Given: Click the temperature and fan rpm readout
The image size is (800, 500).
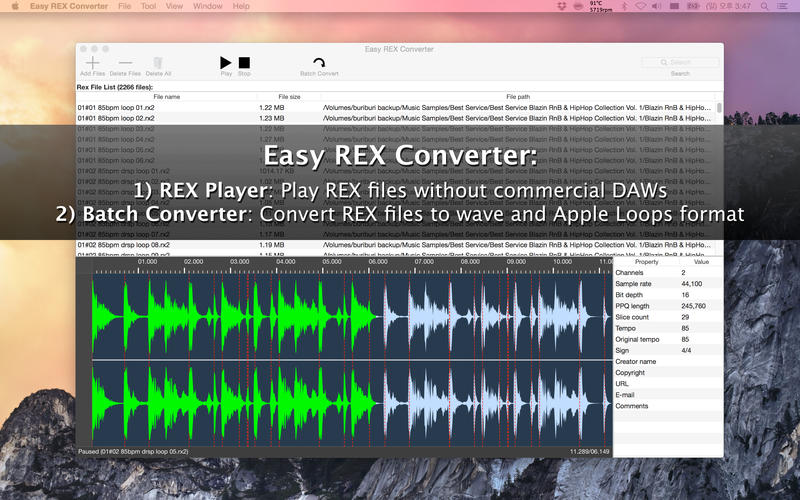Looking at the screenshot, I should [600, 6].
